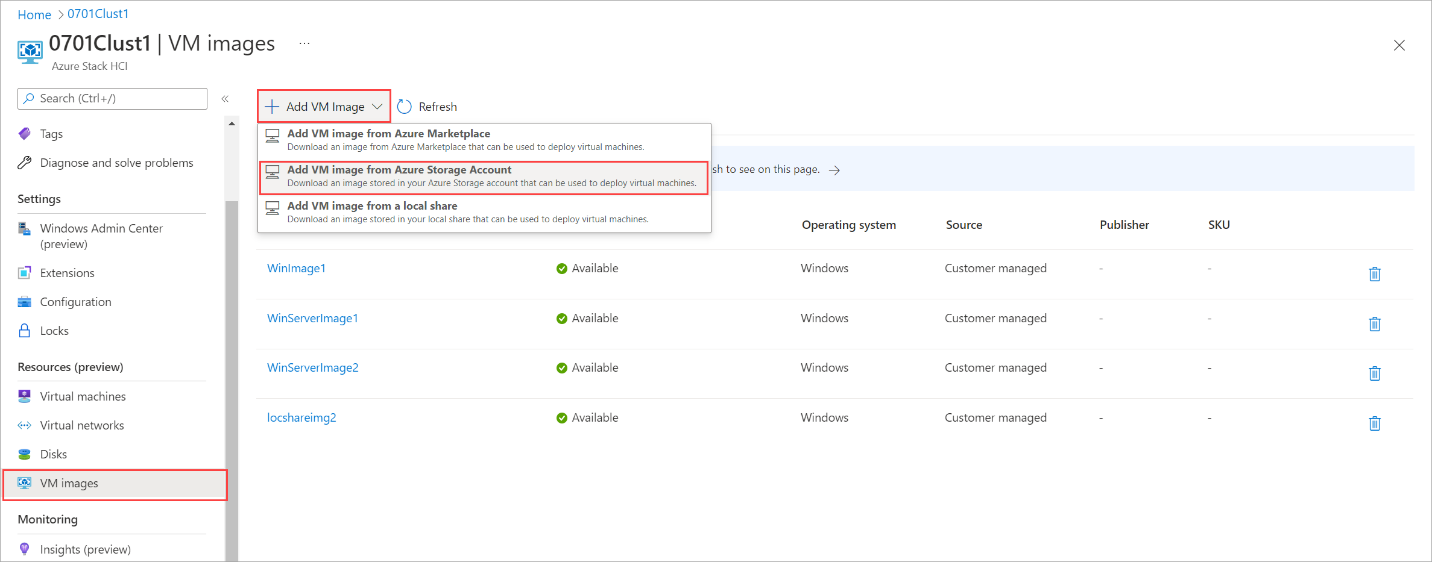
Task: Go to Locks in Settings
Action: coord(54,331)
